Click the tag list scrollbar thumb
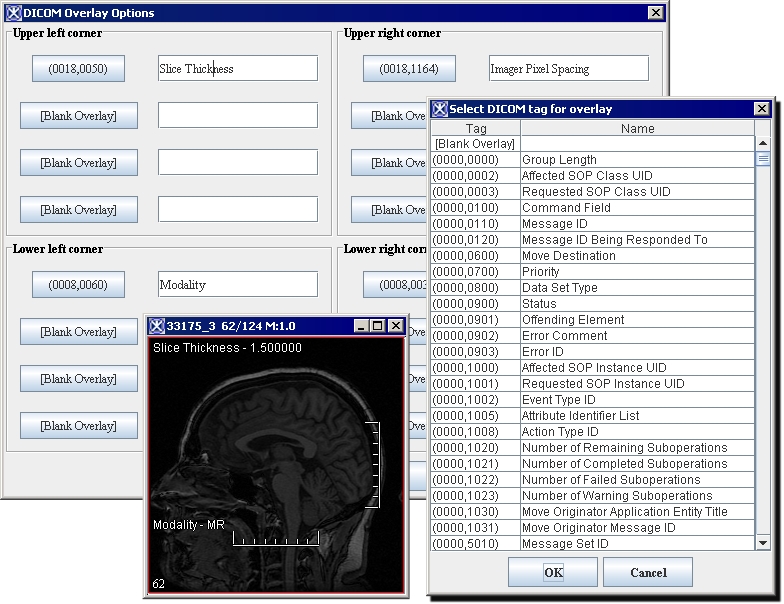 [x=763, y=159]
